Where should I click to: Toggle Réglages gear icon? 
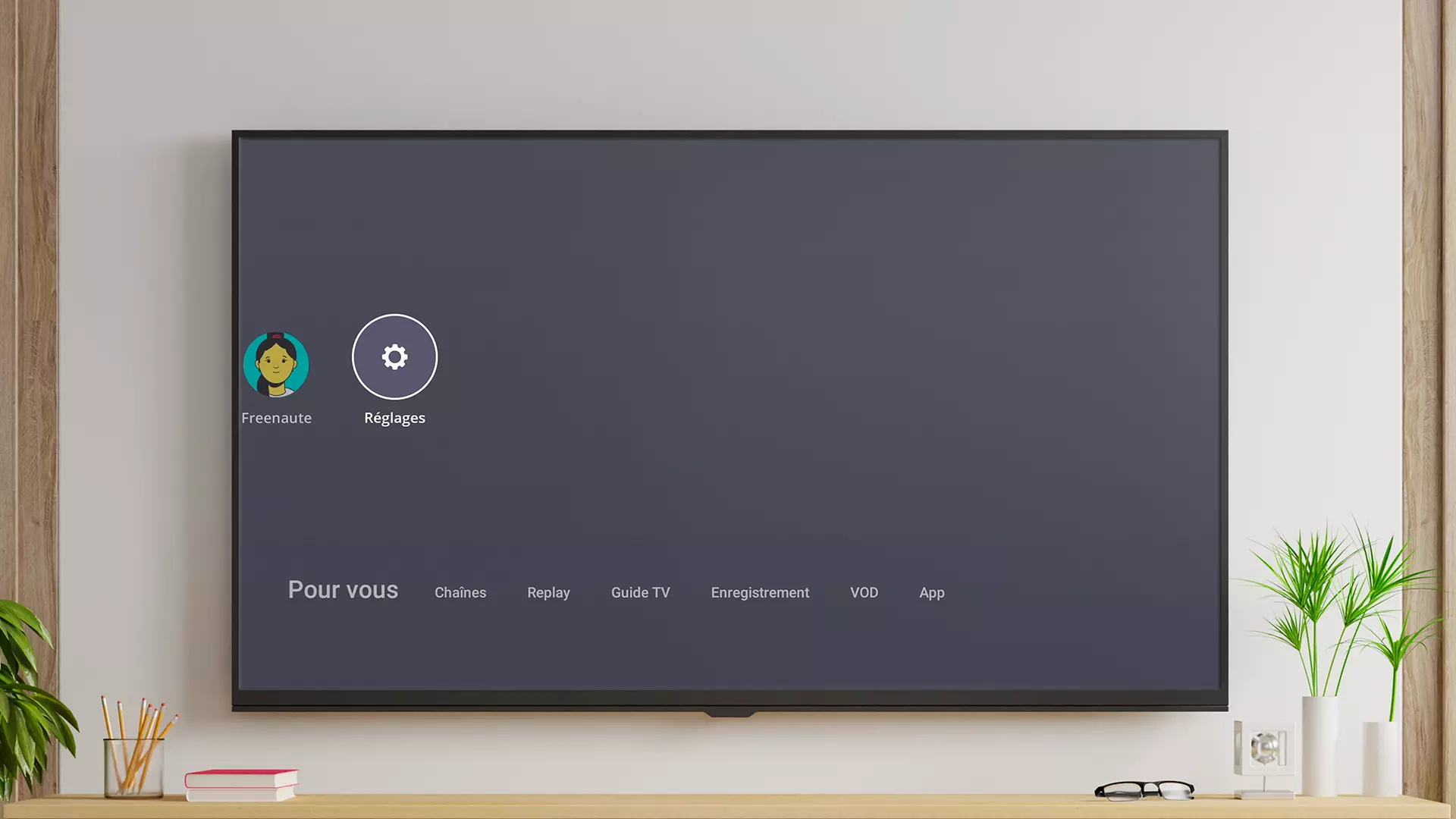click(x=394, y=357)
